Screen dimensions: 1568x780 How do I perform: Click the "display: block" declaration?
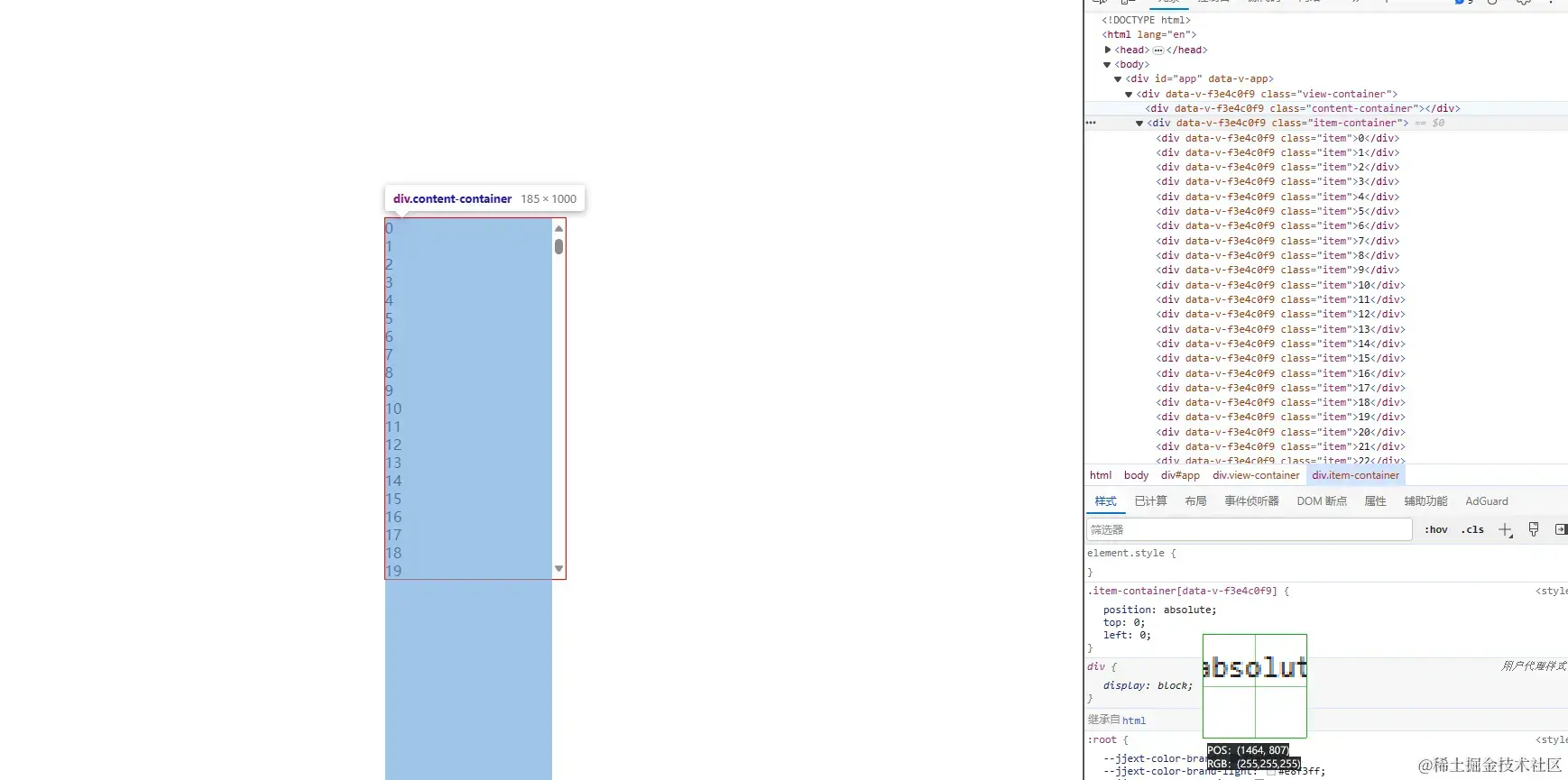pyautogui.click(x=1148, y=685)
